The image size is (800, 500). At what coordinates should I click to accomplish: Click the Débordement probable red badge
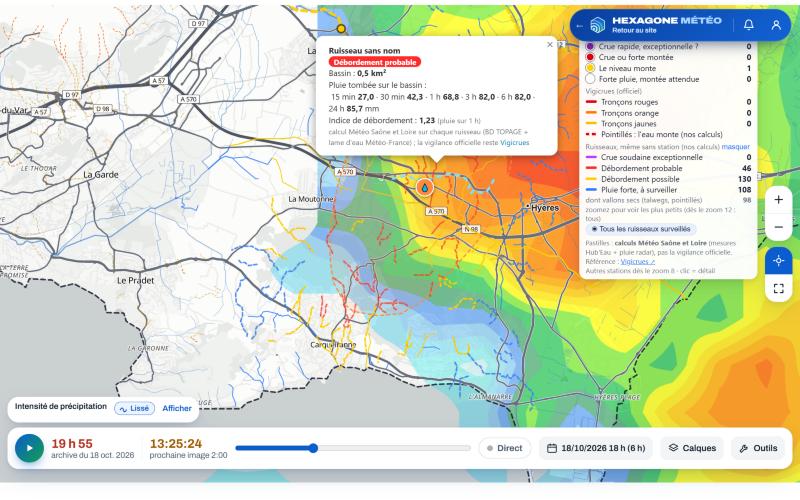coord(375,62)
